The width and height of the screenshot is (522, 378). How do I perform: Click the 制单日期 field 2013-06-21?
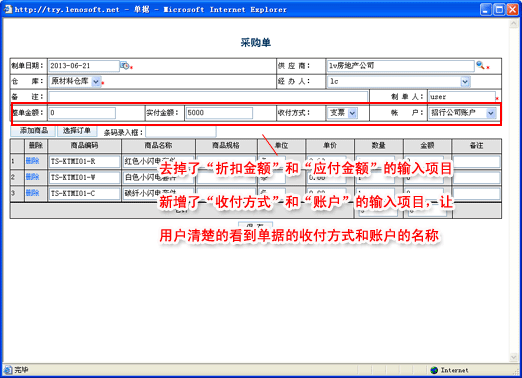[x=84, y=66]
